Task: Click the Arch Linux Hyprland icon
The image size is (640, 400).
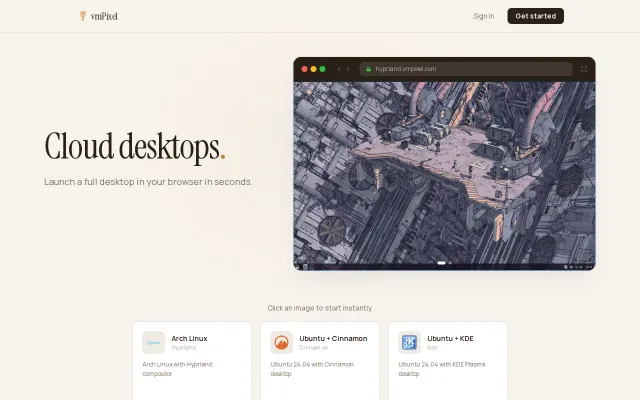Action: [x=153, y=342]
